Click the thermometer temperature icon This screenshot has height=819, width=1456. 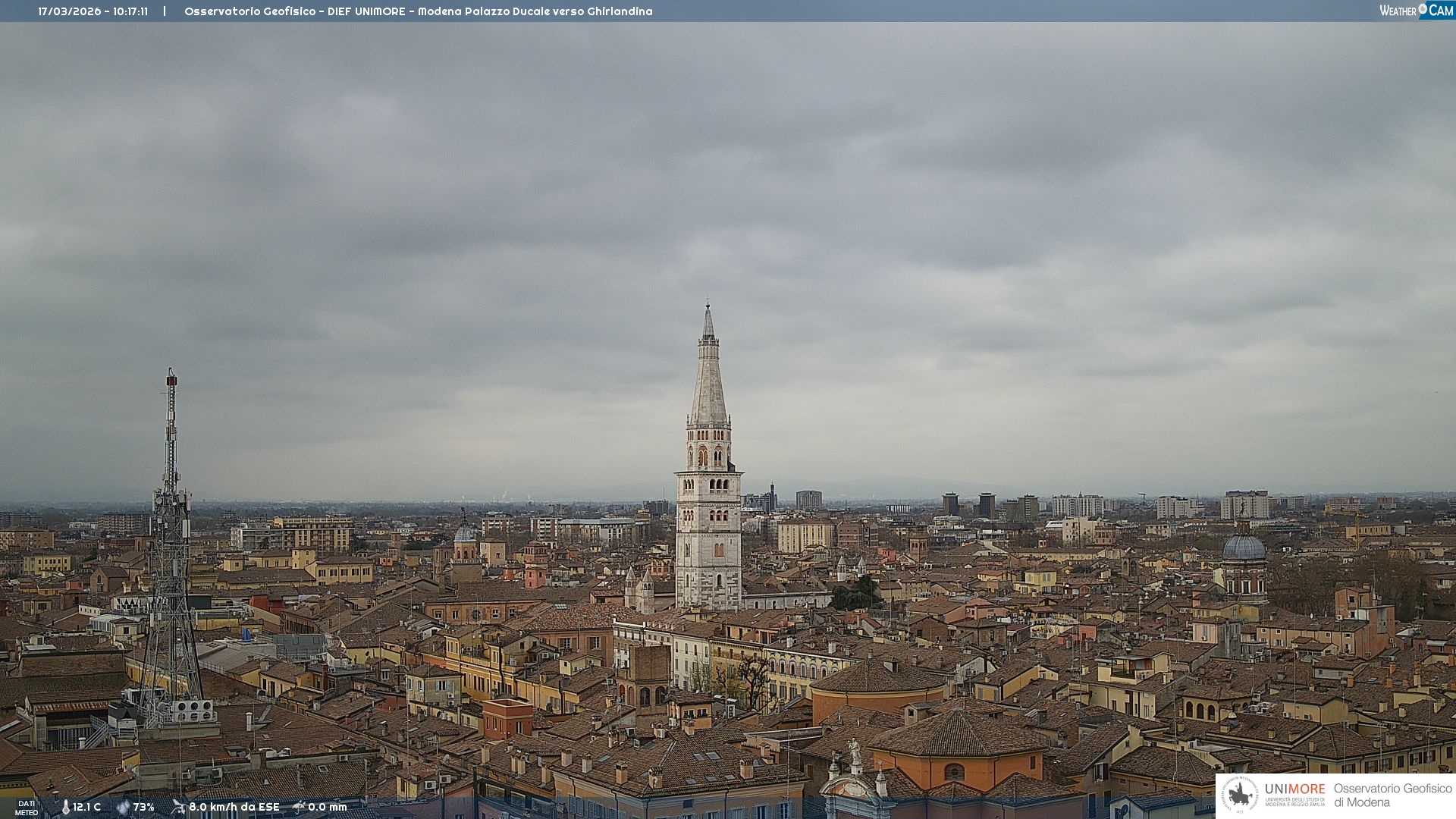click(65, 808)
